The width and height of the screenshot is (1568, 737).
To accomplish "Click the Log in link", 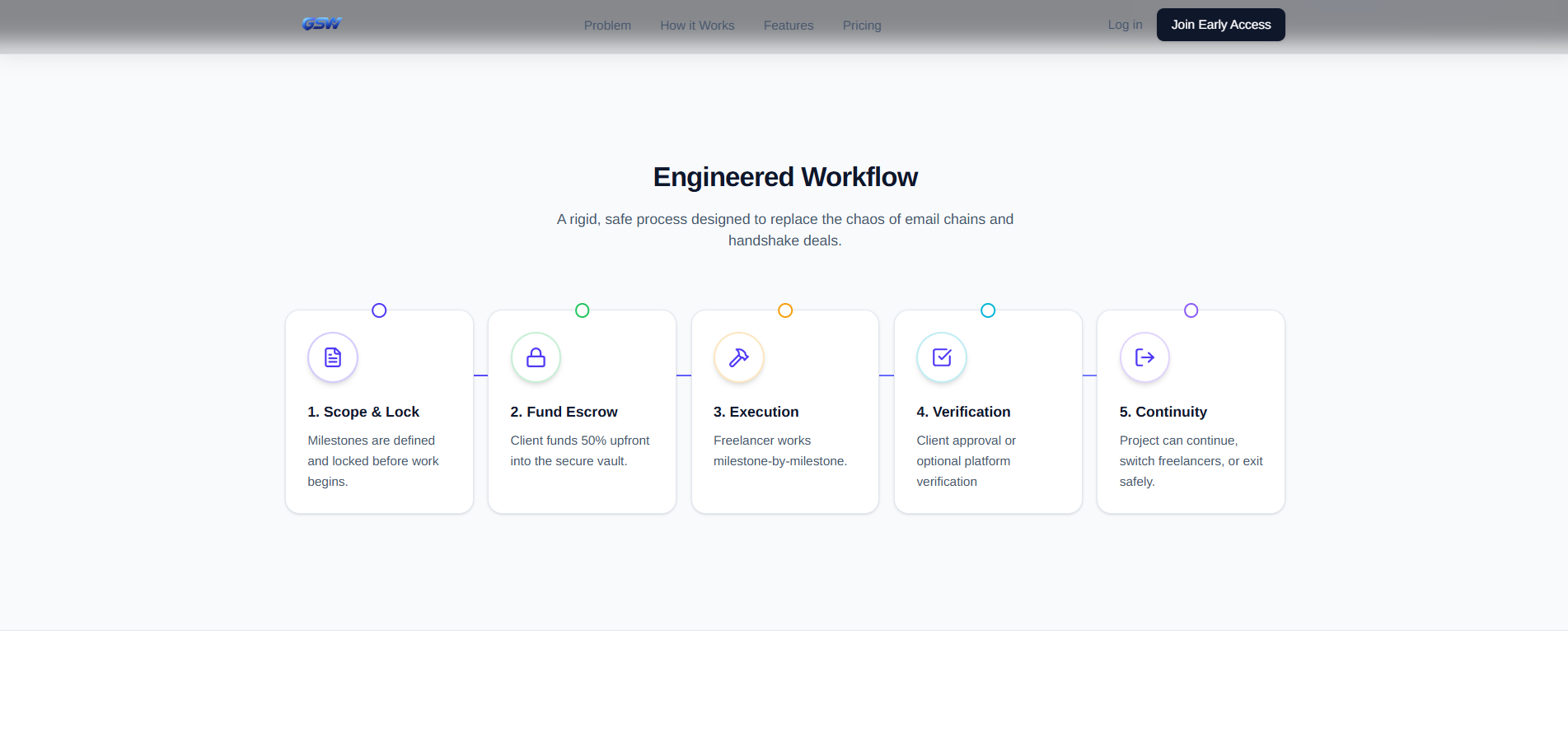I will tap(1125, 25).
